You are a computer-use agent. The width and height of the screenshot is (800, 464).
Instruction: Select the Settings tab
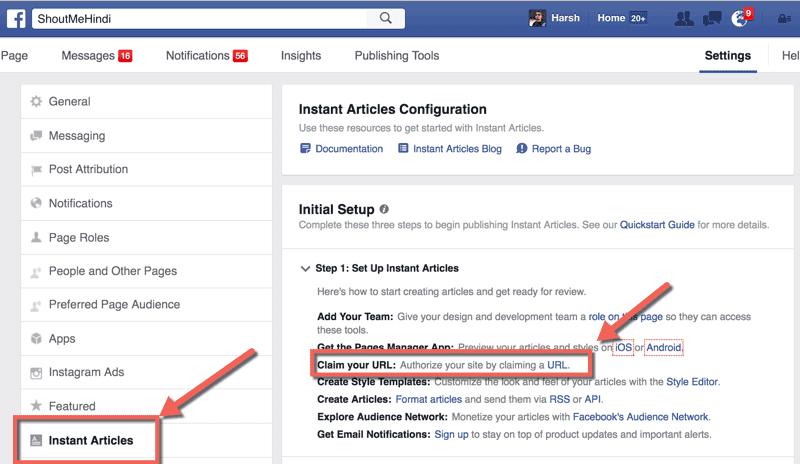728,56
